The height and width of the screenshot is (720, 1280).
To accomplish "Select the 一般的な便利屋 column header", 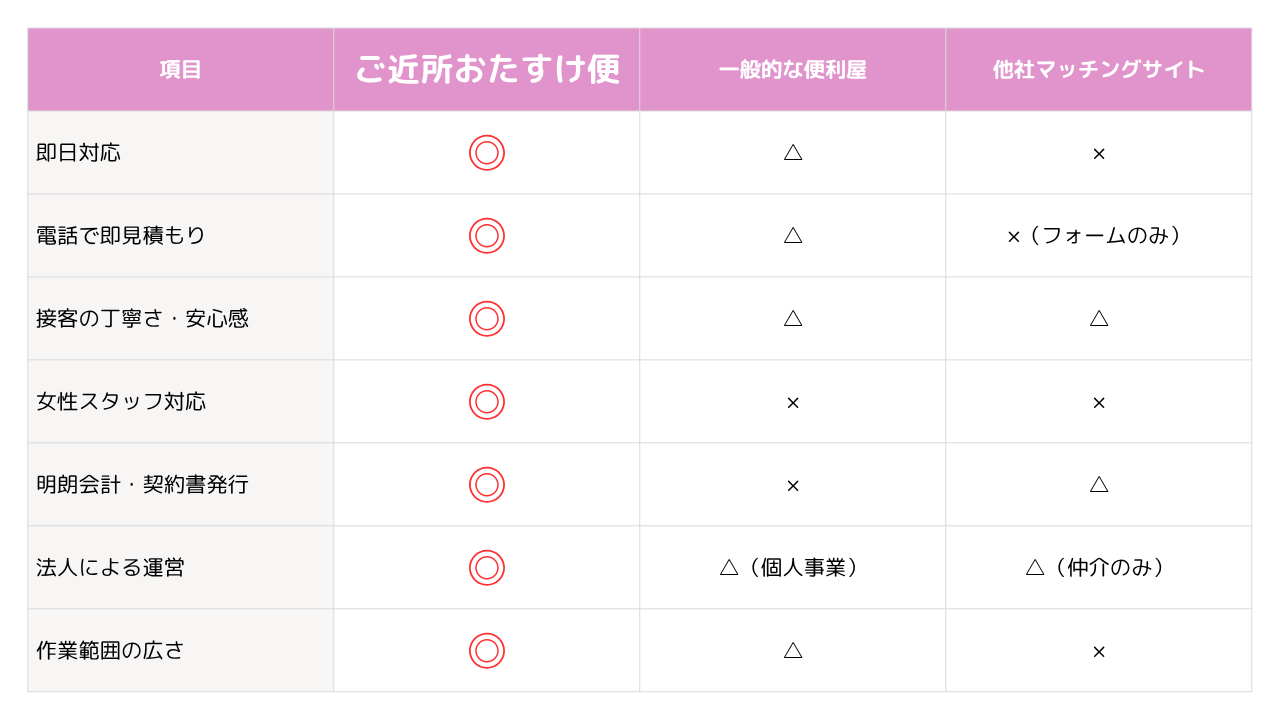I will pos(793,70).
